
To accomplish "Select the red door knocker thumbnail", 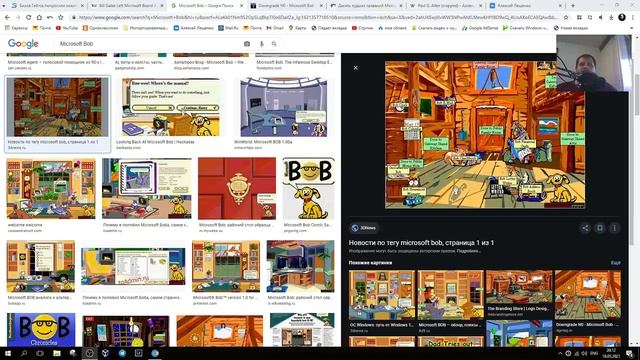I will click(x=237, y=188).
